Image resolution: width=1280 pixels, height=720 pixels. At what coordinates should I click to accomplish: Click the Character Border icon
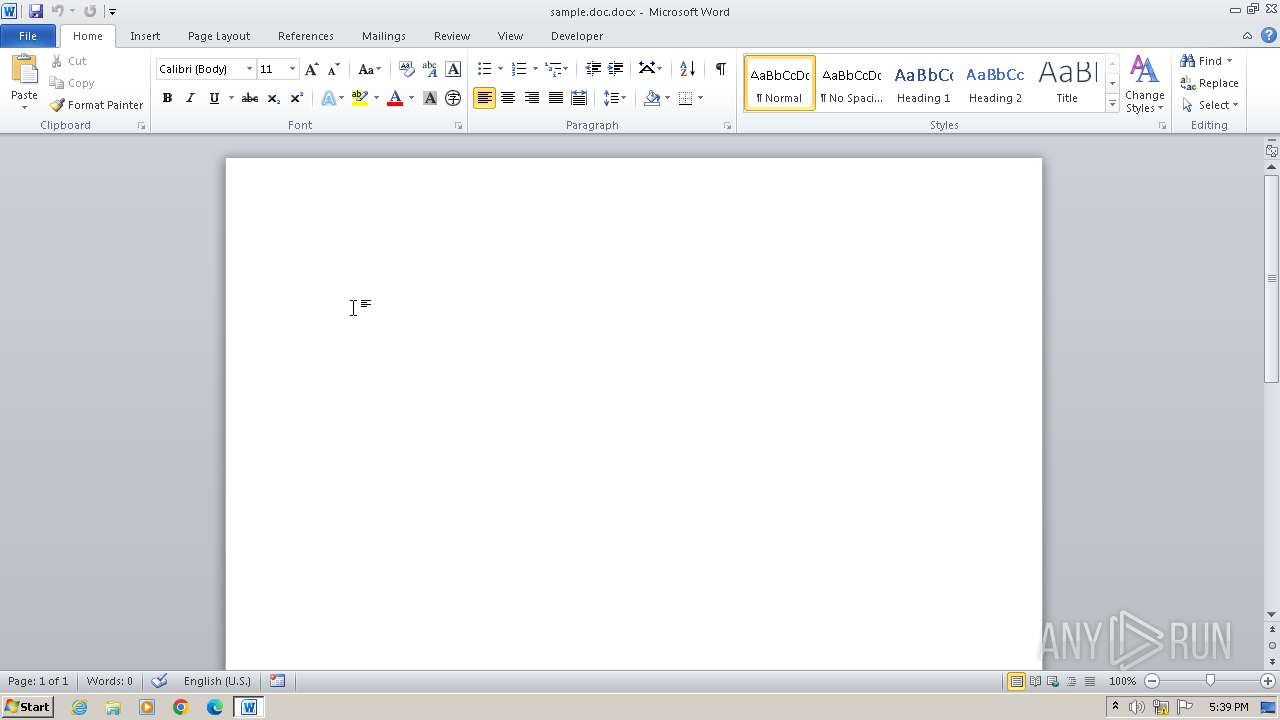[x=453, y=69]
